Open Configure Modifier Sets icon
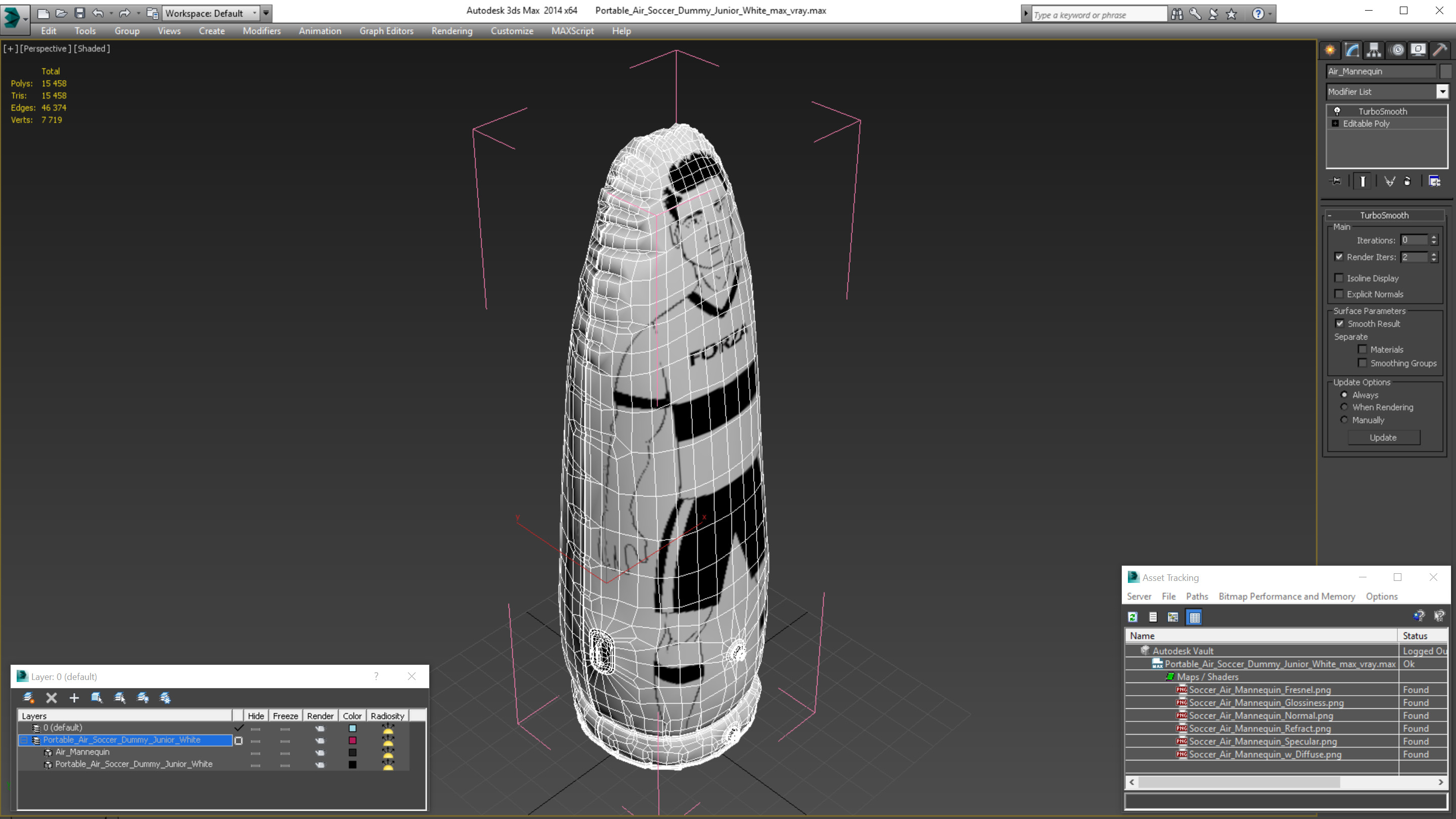Viewport: 1456px width, 819px height. click(1435, 181)
